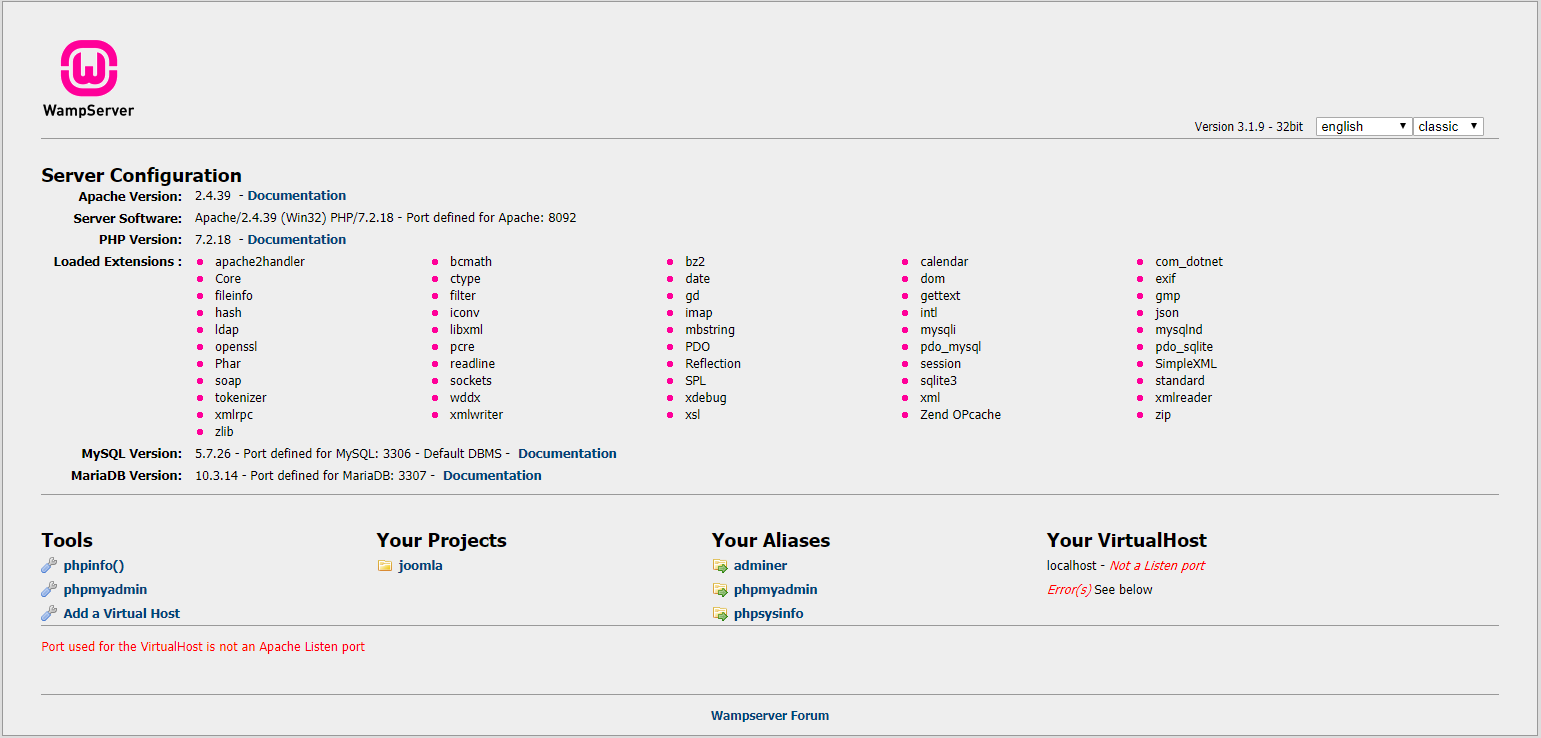1541x738 pixels.
Task: Click the bcmath extension entry
Action: pos(471,262)
